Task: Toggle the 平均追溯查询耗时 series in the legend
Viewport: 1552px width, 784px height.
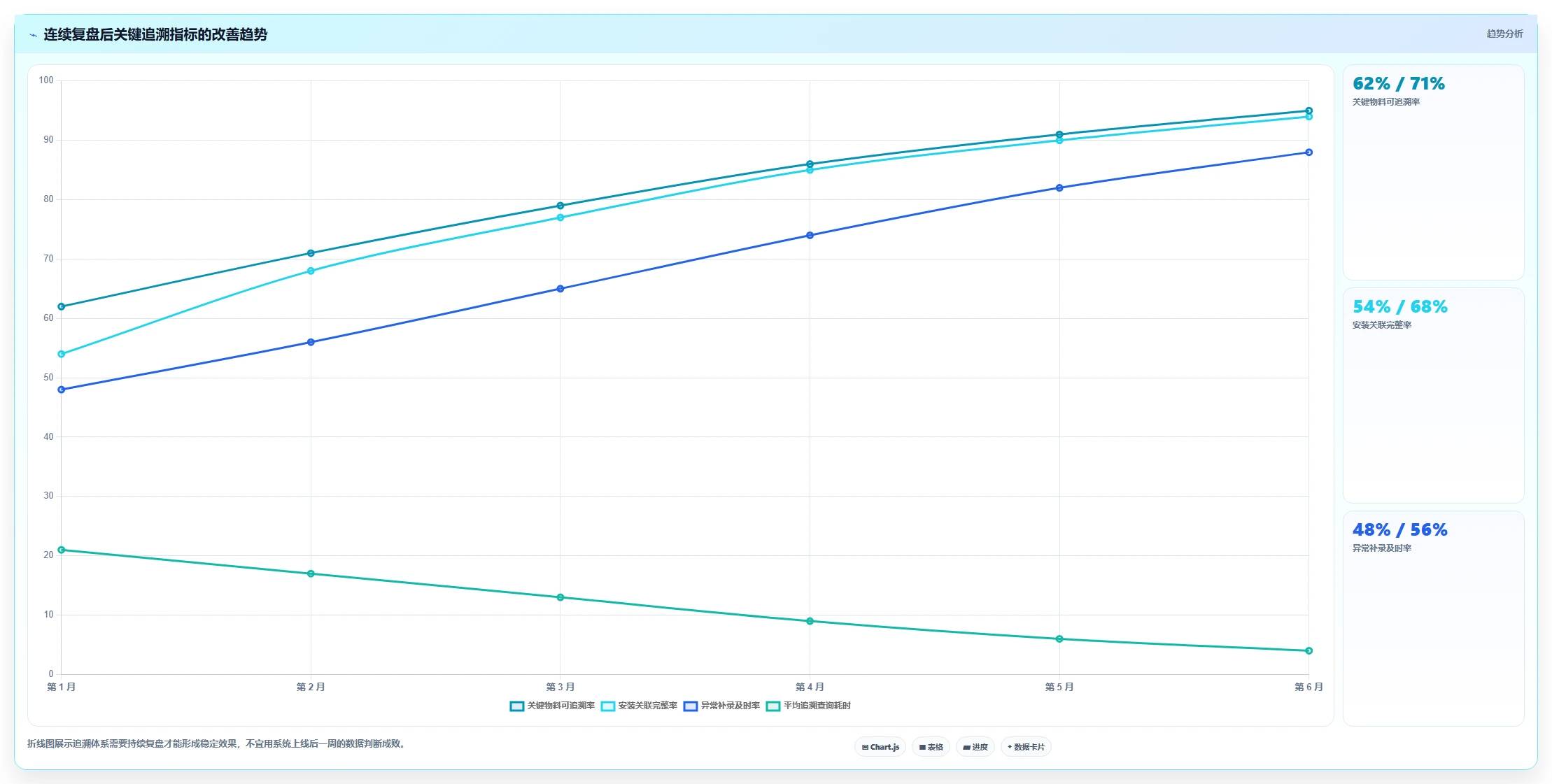Action: [809, 706]
